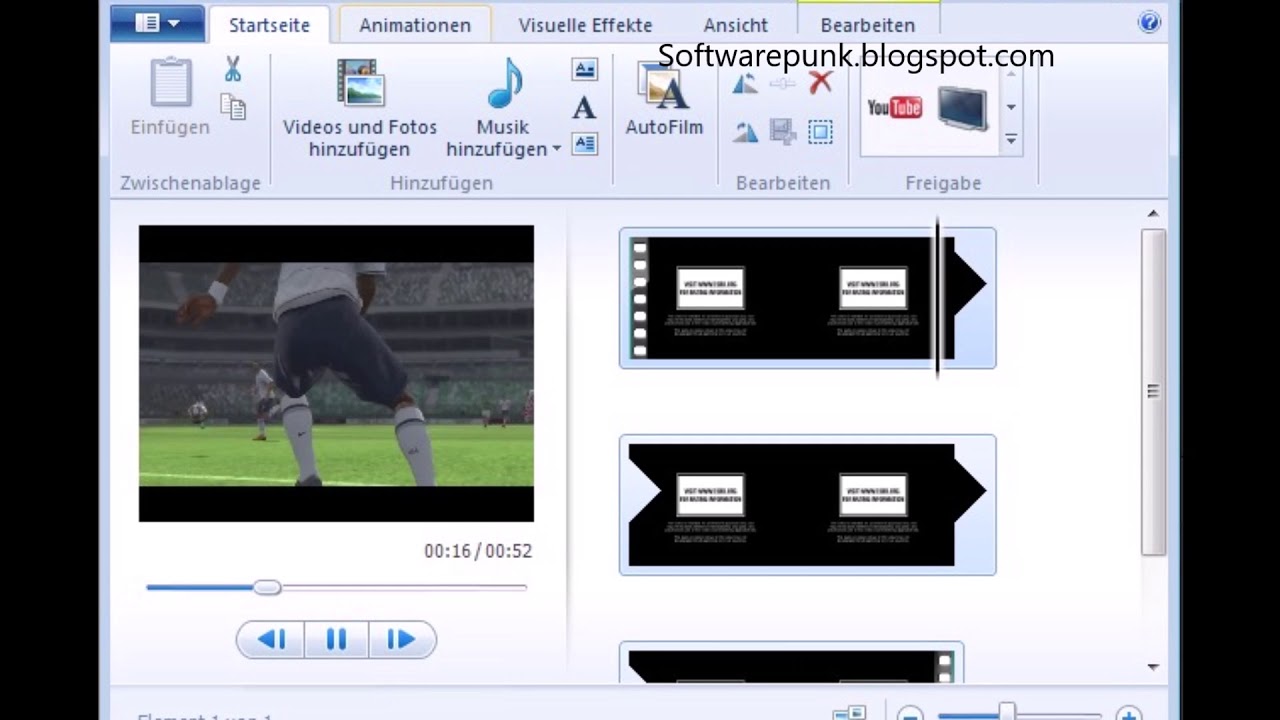Click the Einfügen clipboard paste button
This screenshot has height=720, width=1280.
click(x=170, y=97)
